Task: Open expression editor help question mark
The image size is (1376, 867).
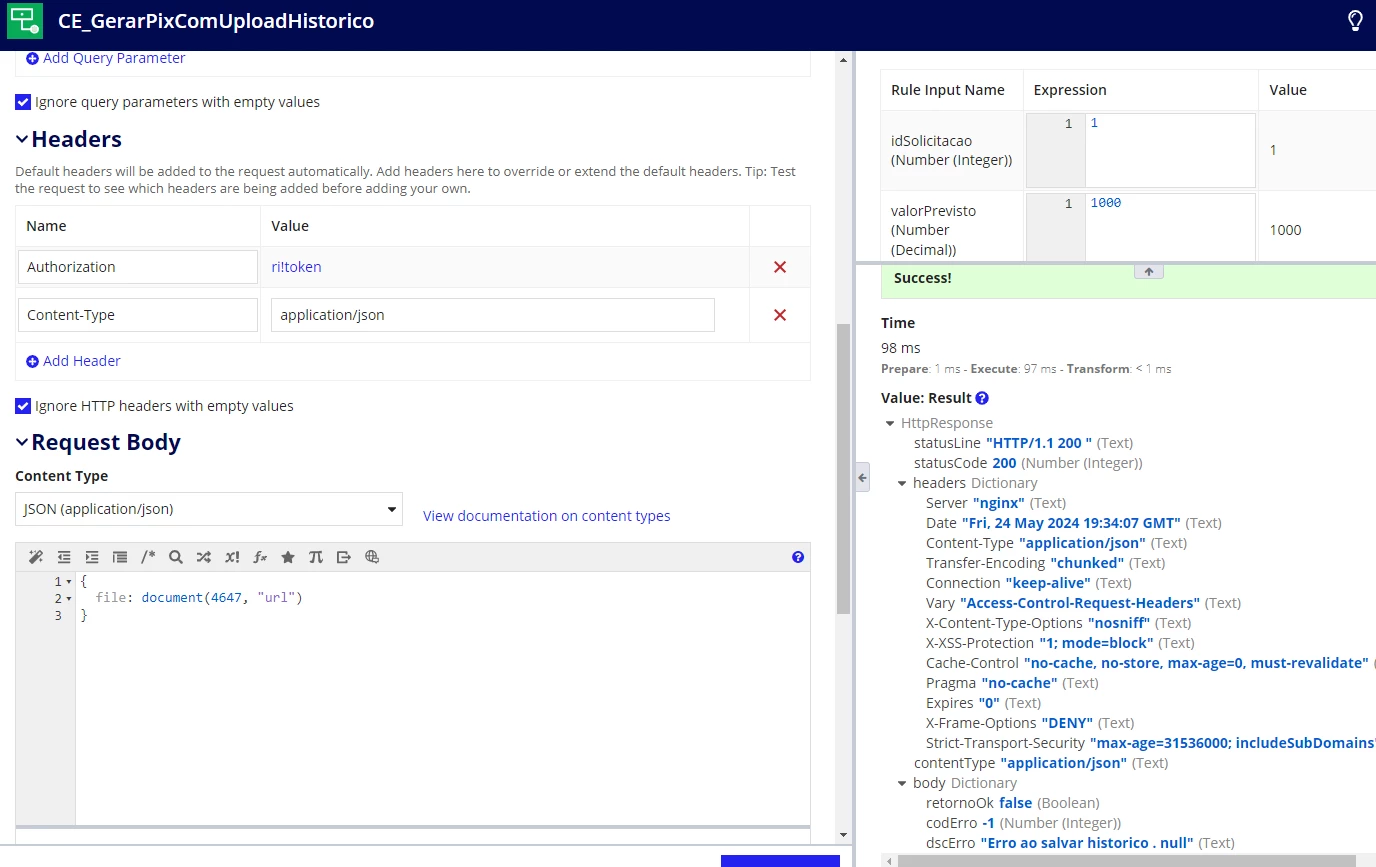Action: [798, 557]
